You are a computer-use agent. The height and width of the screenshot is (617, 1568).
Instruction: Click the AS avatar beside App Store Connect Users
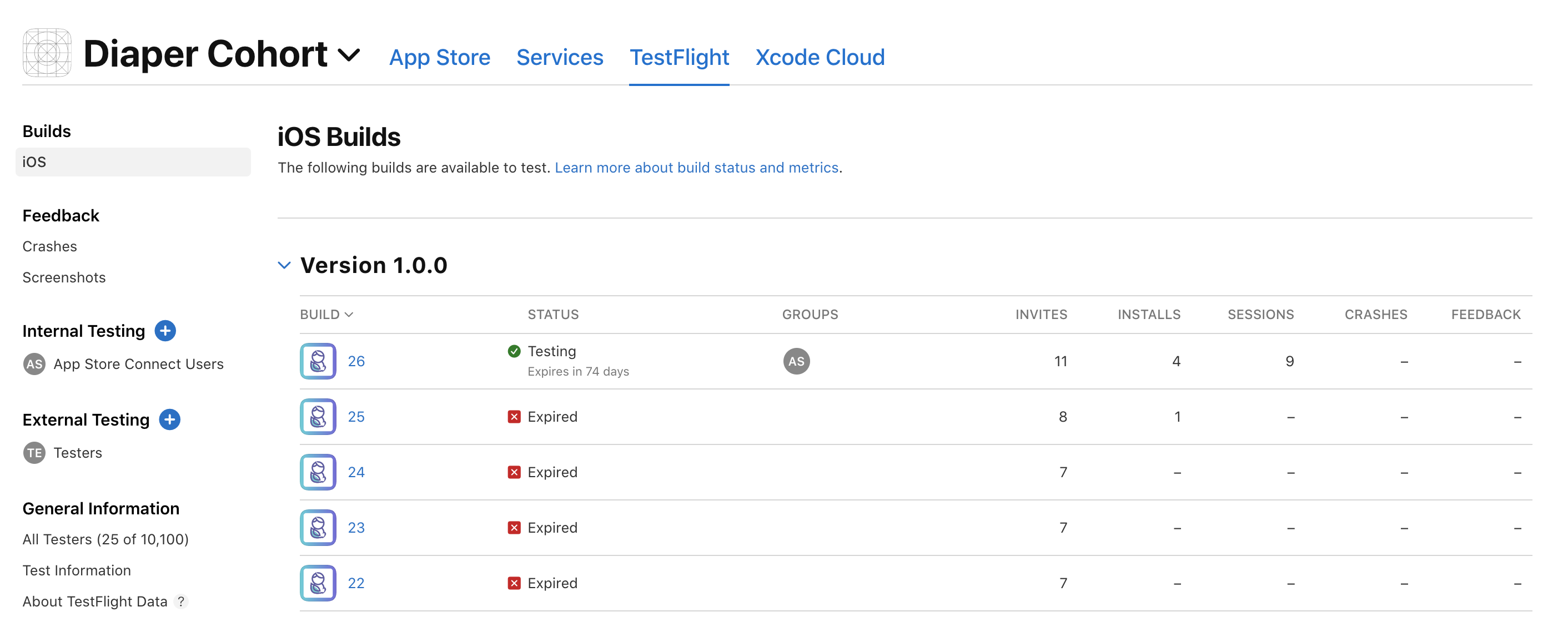point(34,364)
